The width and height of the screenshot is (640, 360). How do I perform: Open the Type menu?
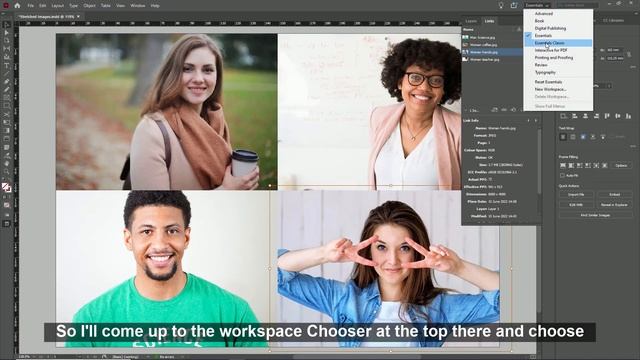pyautogui.click(x=73, y=6)
